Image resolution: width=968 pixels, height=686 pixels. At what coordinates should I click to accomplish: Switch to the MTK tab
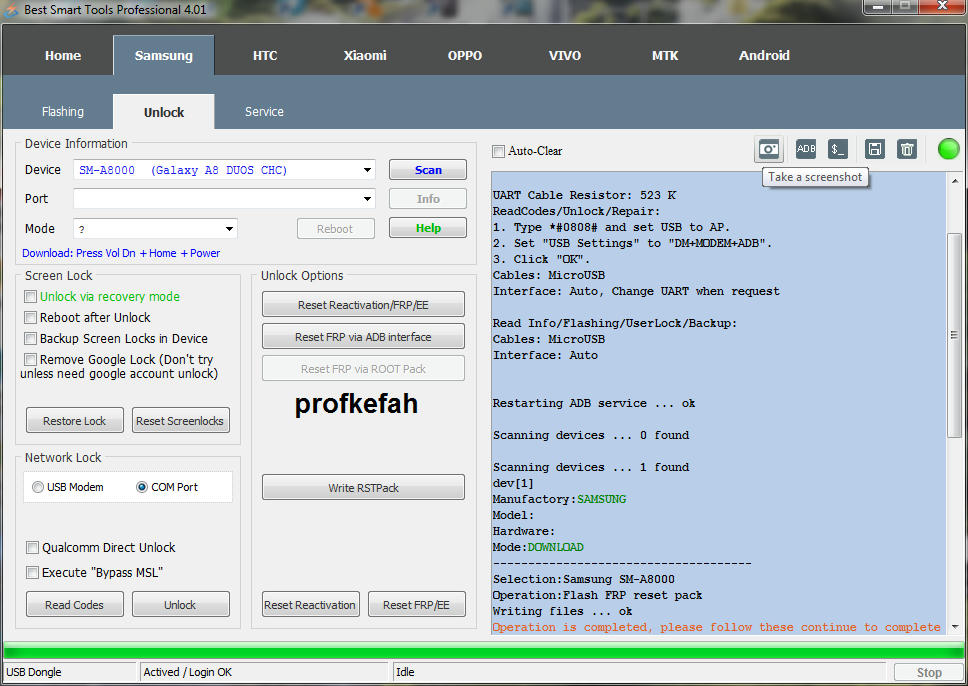click(x=665, y=56)
